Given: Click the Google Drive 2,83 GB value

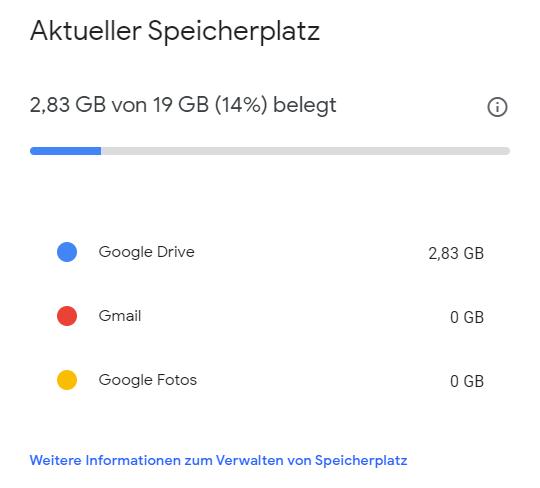Looking at the screenshot, I should (456, 253).
